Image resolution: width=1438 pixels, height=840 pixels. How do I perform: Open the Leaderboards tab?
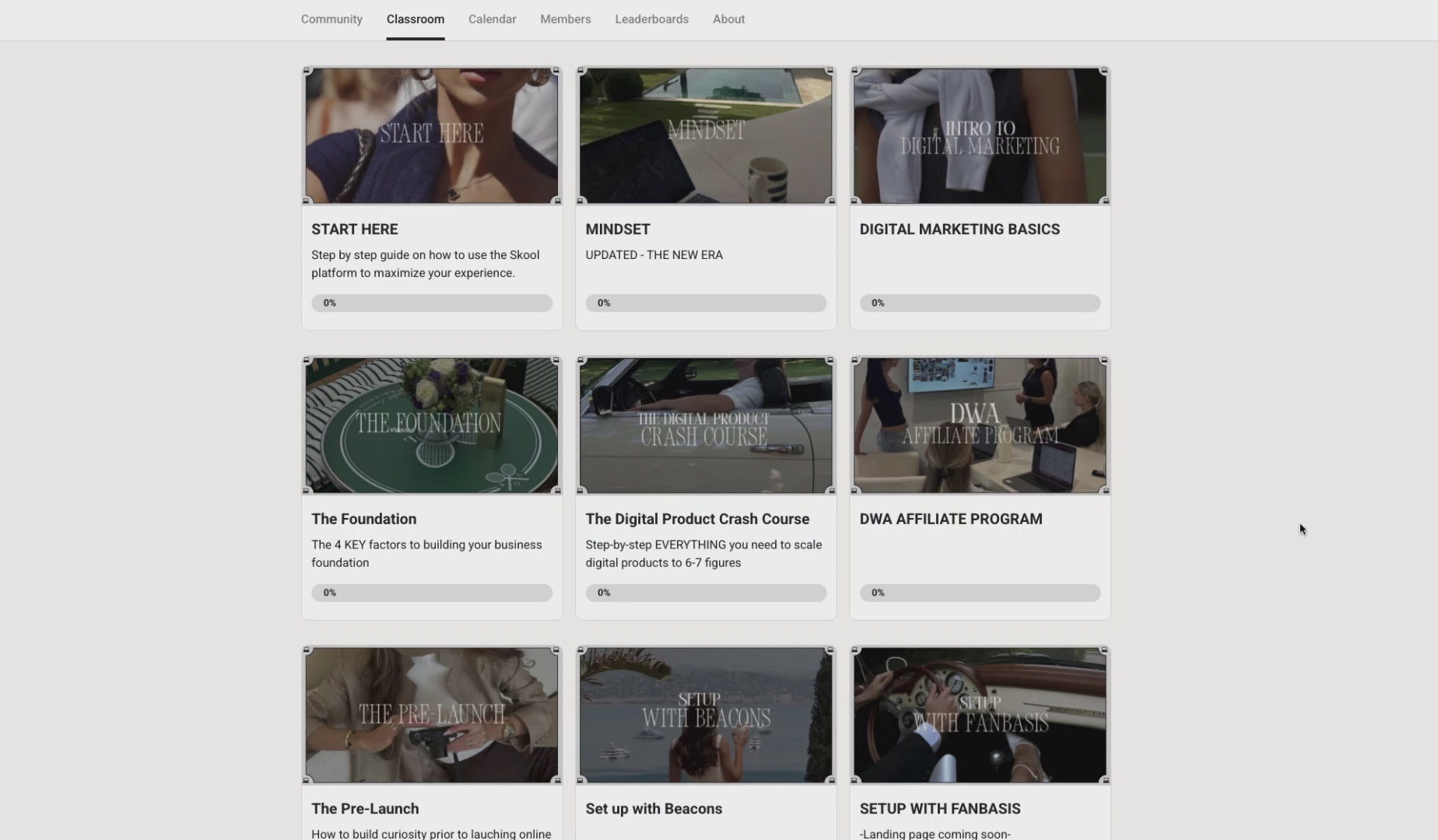coord(651,19)
